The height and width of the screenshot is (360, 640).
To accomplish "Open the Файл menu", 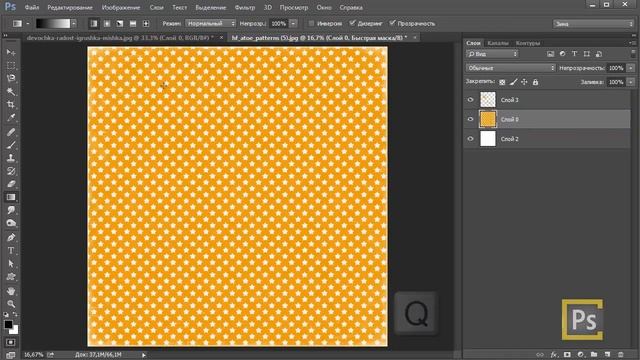I will pos(31,7).
